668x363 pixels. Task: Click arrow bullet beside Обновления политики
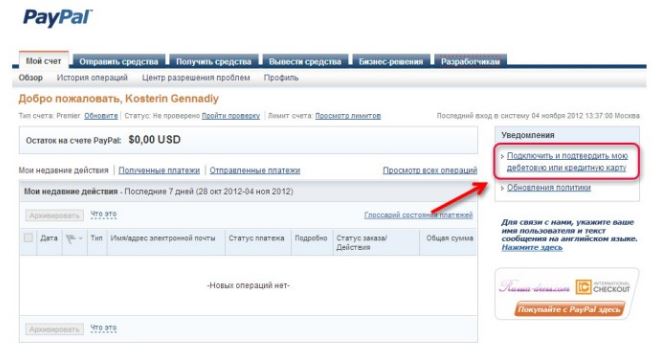503,188
